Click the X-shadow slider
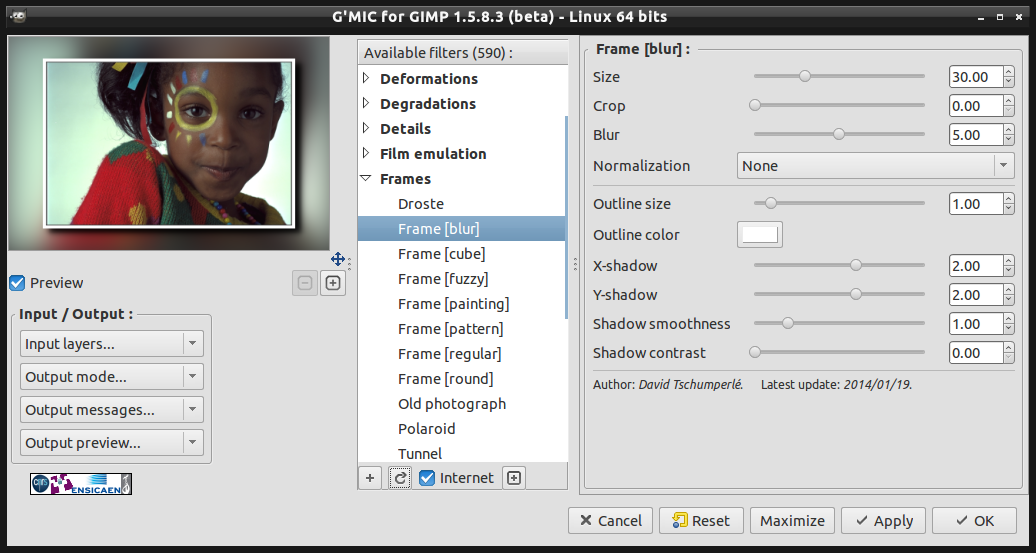 tap(839, 266)
